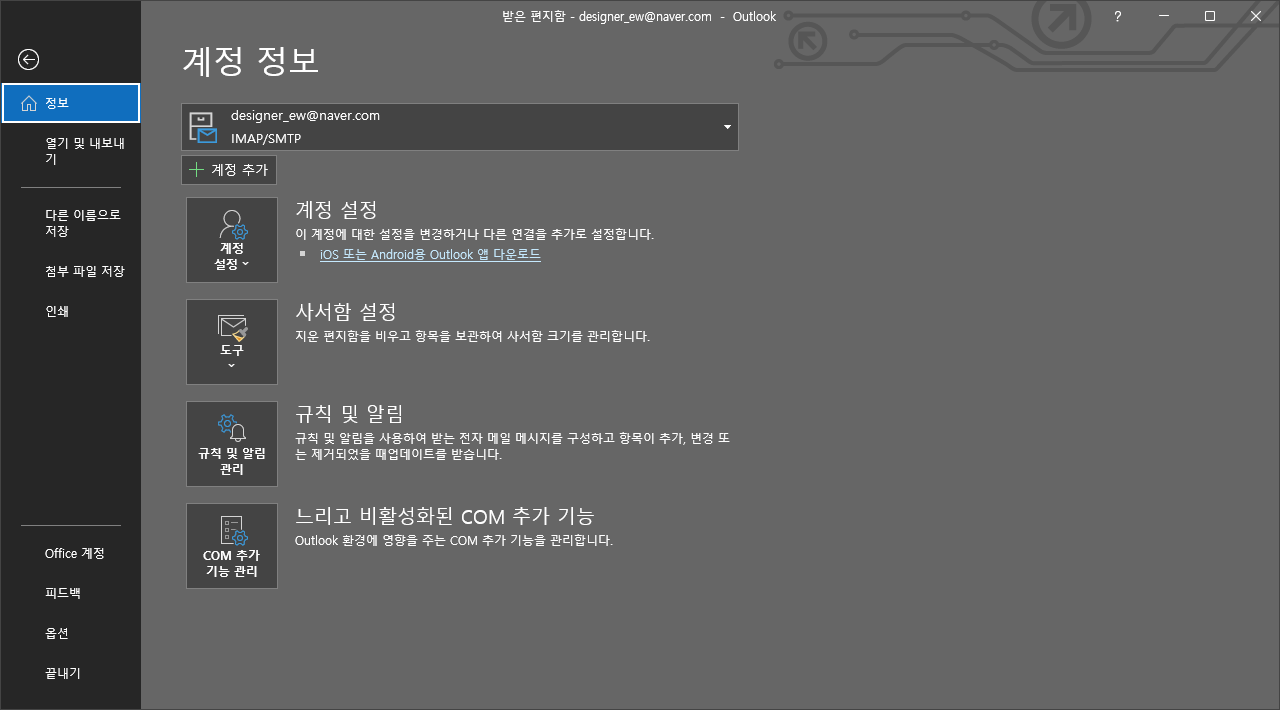Click the IMAP/SMTP account mailbox icon
This screenshot has width=1280, height=710.
coord(203,128)
